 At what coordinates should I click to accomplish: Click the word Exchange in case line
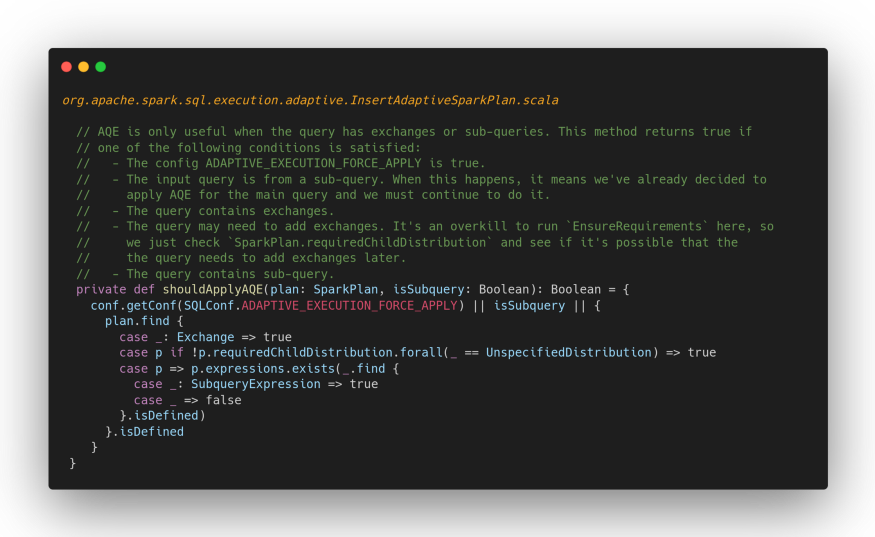click(205, 337)
